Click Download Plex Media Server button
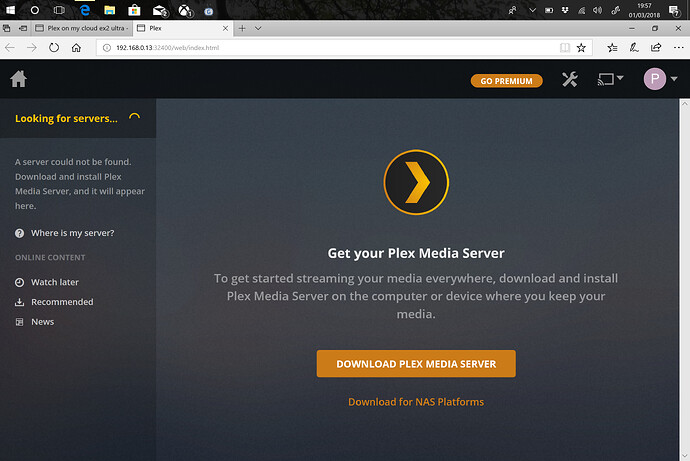Screen dimensions: 690x461 point(416,364)
